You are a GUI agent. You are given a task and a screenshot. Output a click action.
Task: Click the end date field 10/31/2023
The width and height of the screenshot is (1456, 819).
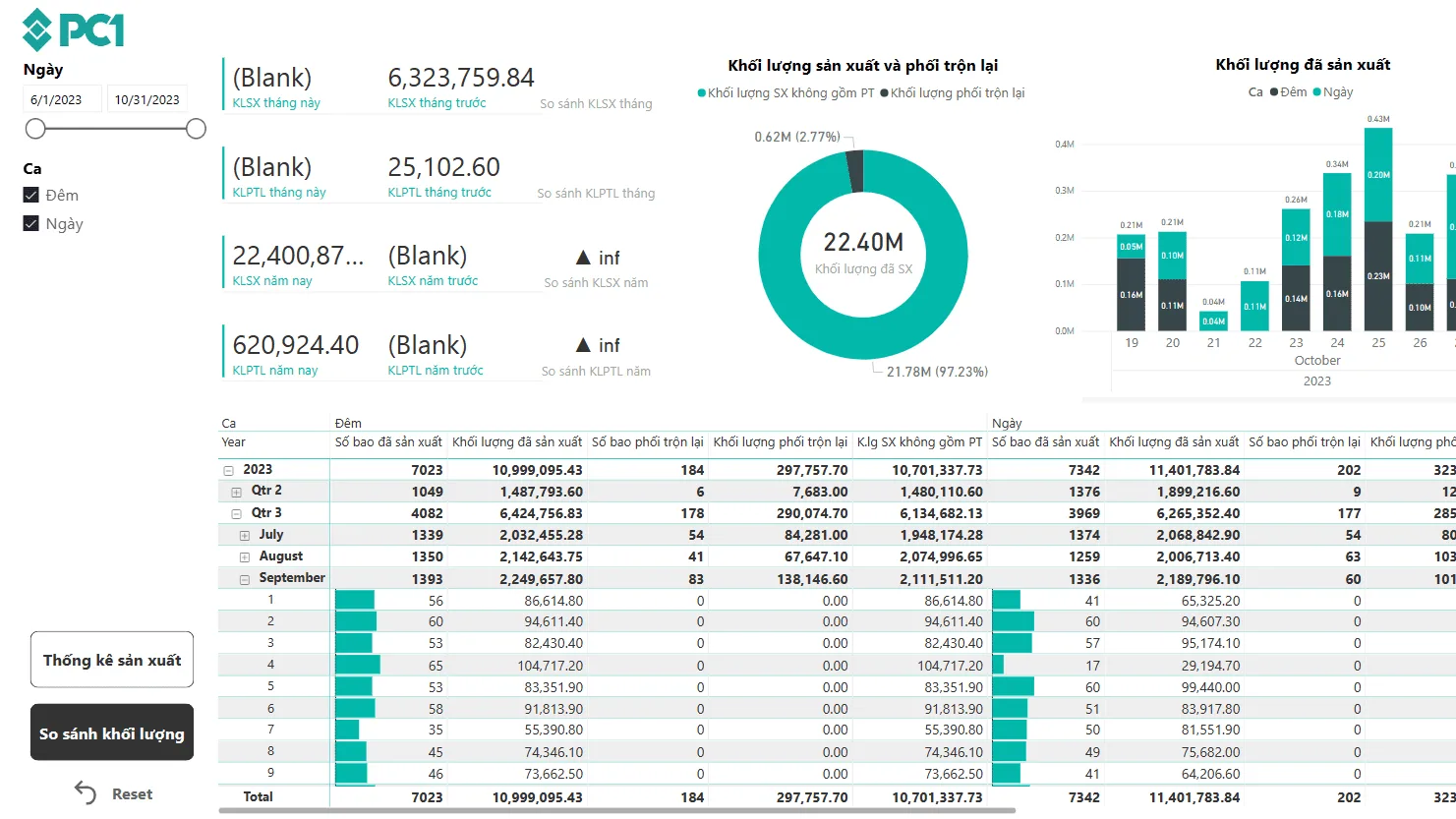tap(146, 99)
